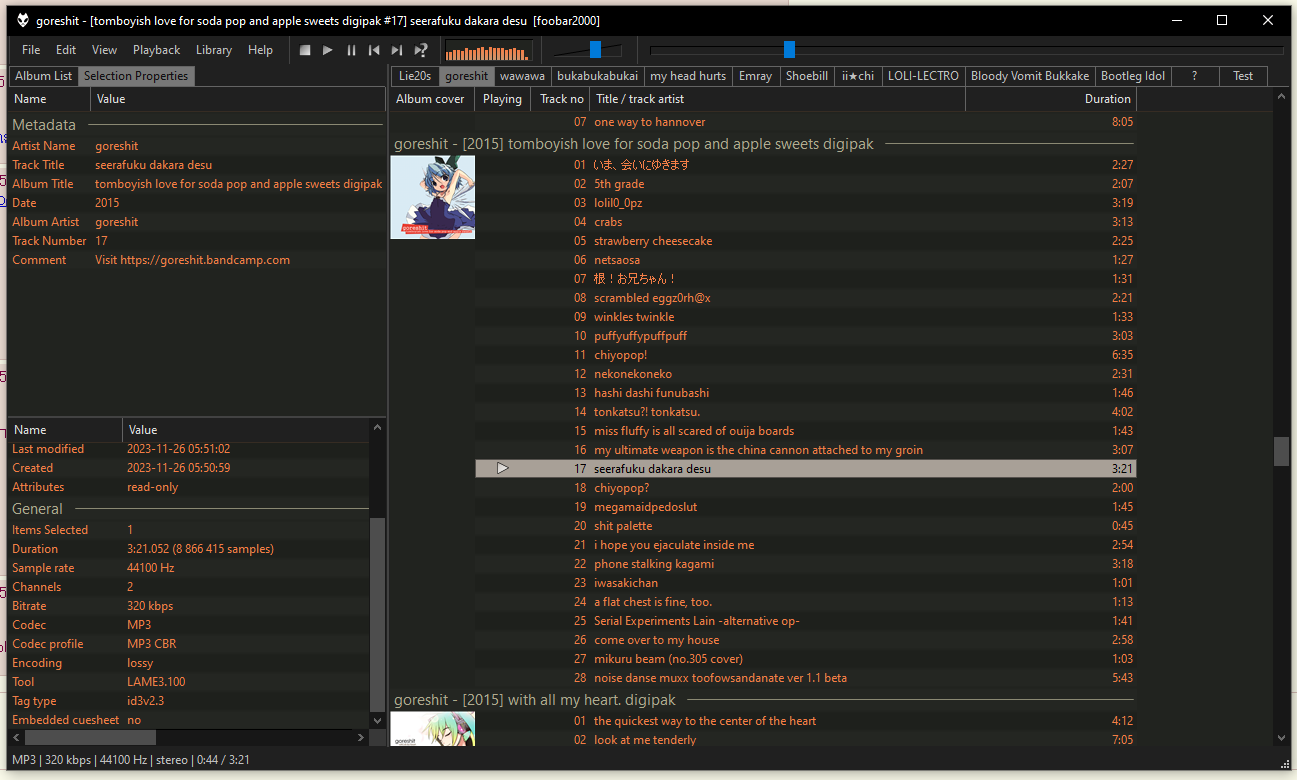The width and height of the screenshot is (1297, 780).
Task: Pause the current track
Action: [x=351, y=50]
